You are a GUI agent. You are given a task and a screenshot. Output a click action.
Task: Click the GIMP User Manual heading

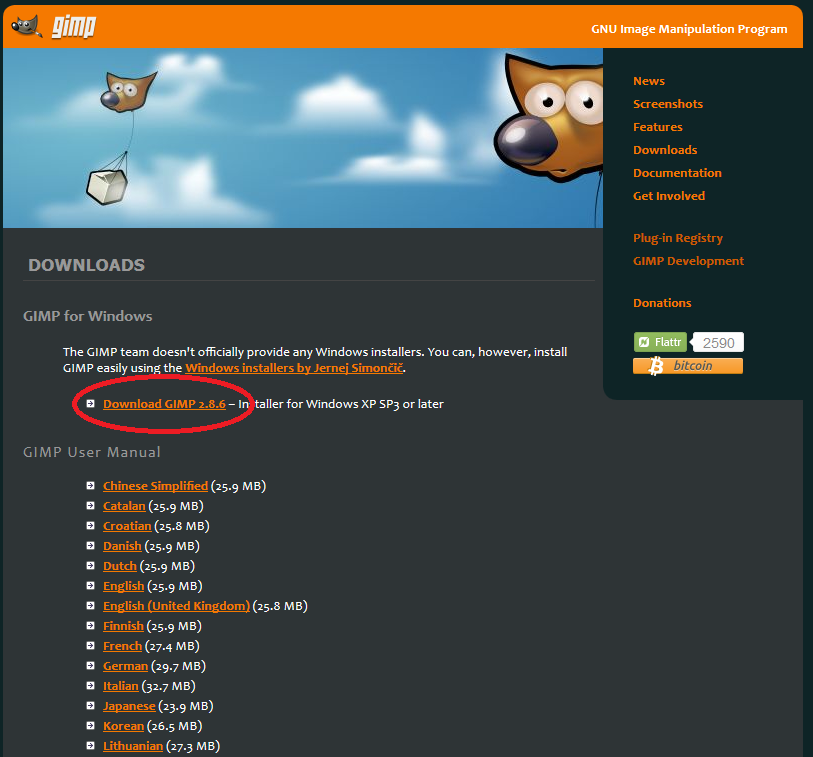[92, 452]
